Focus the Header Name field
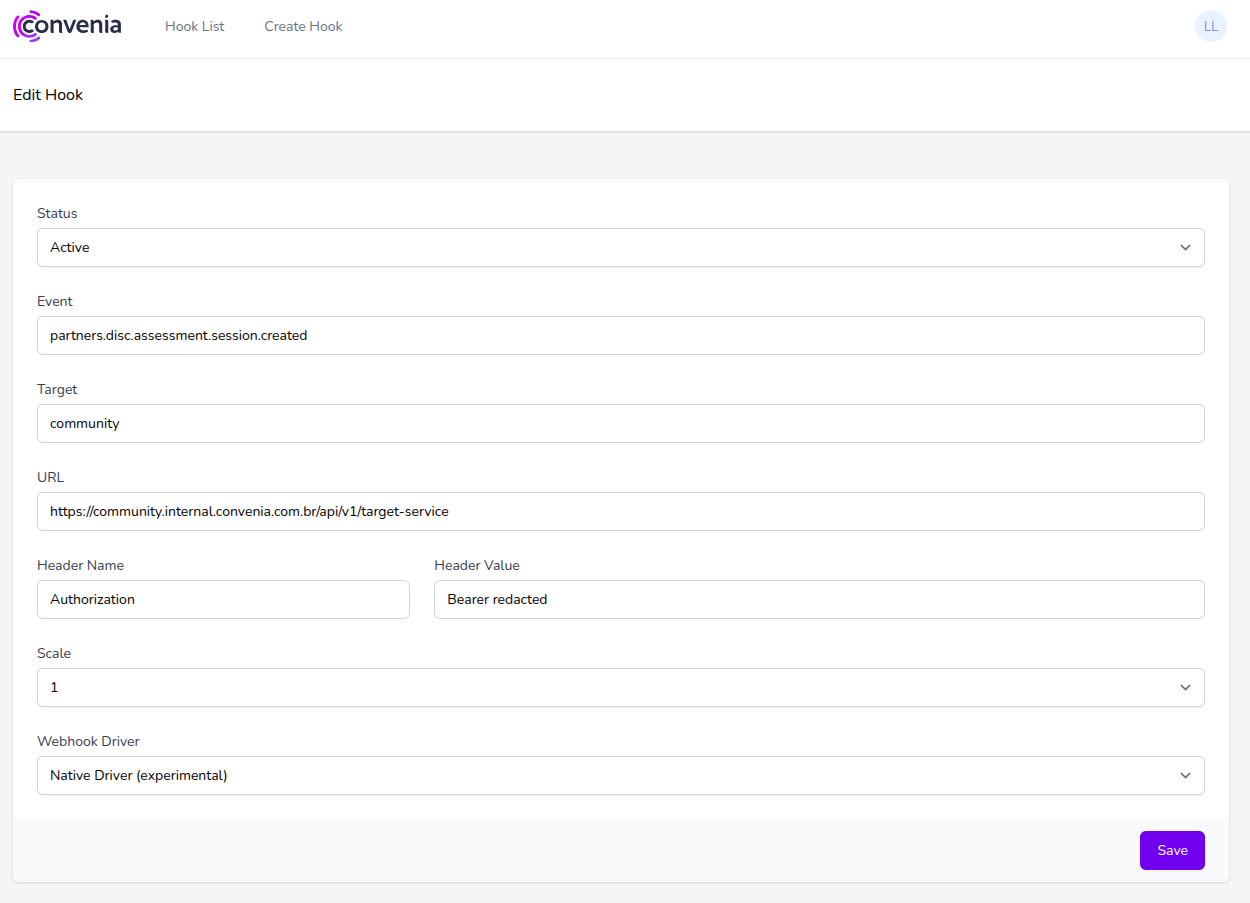 pos(223,599)
